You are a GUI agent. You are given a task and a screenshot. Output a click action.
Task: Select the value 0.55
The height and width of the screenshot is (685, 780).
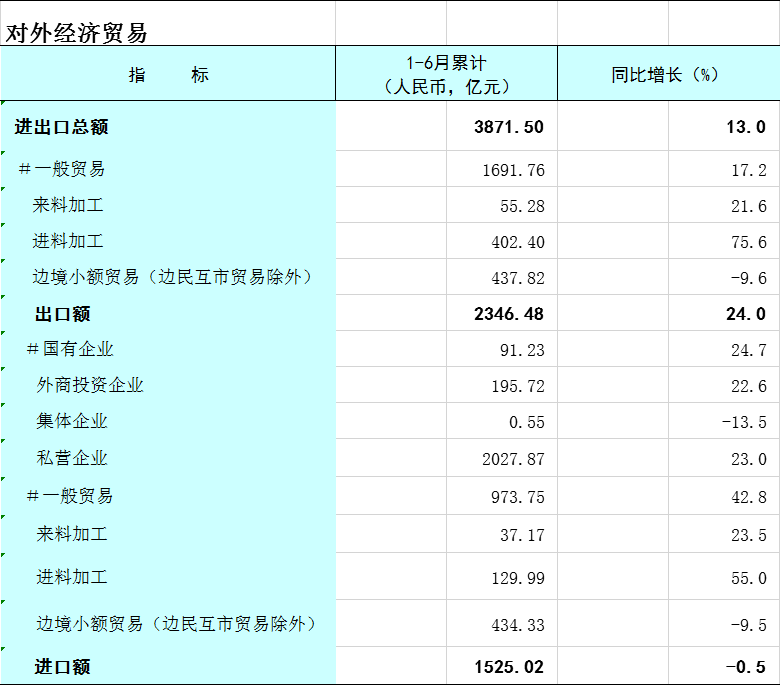[x=527, y=422]
